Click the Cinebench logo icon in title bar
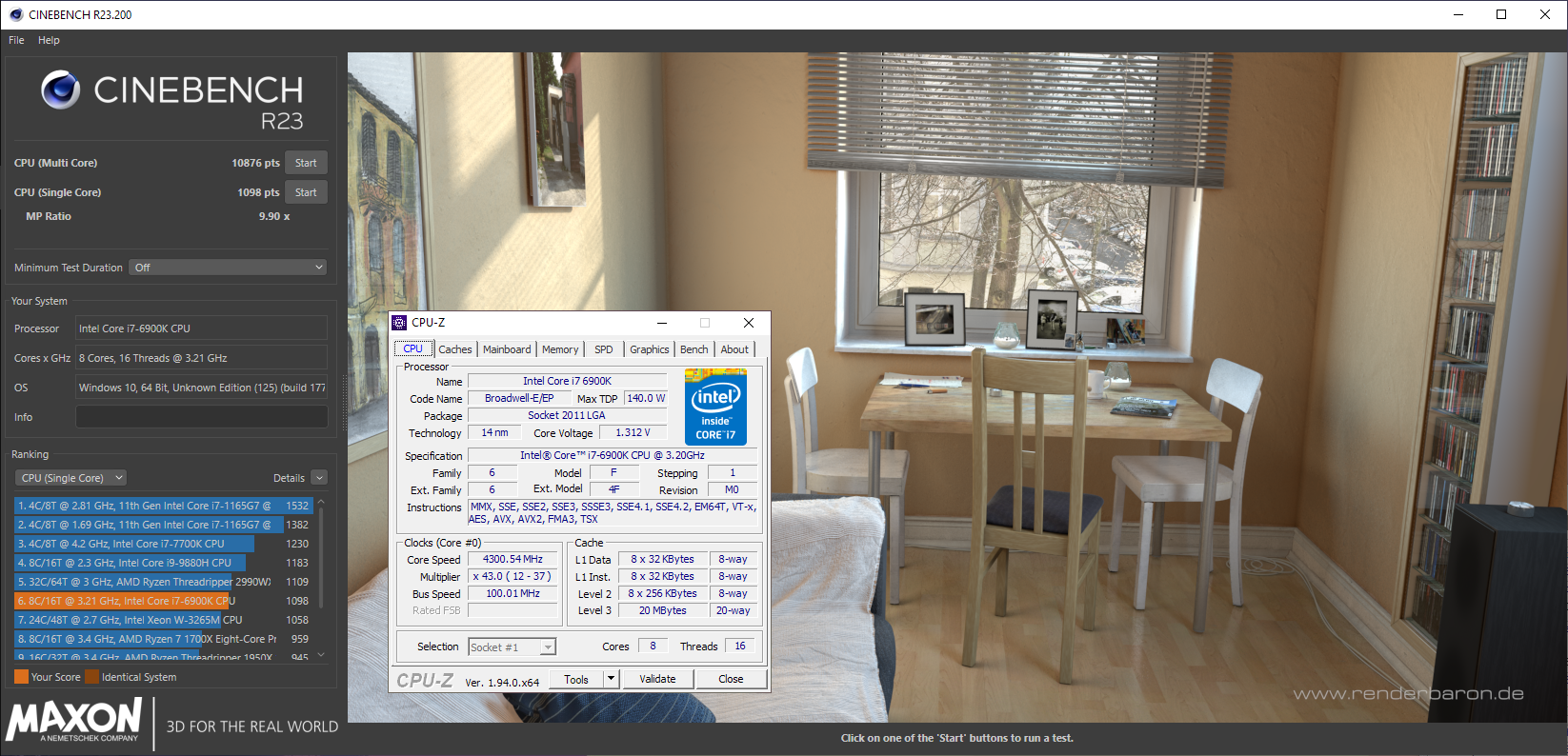 15,14
